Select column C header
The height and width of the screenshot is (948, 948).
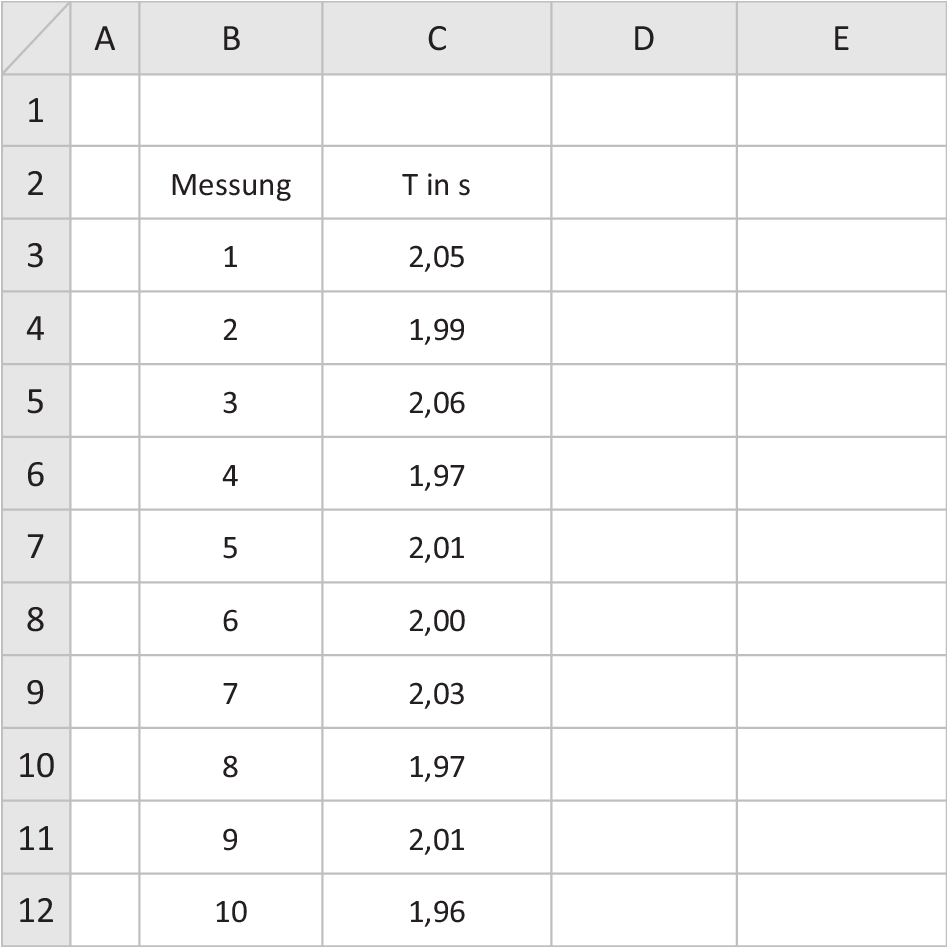pyautogui.click(x=437, y=38)
